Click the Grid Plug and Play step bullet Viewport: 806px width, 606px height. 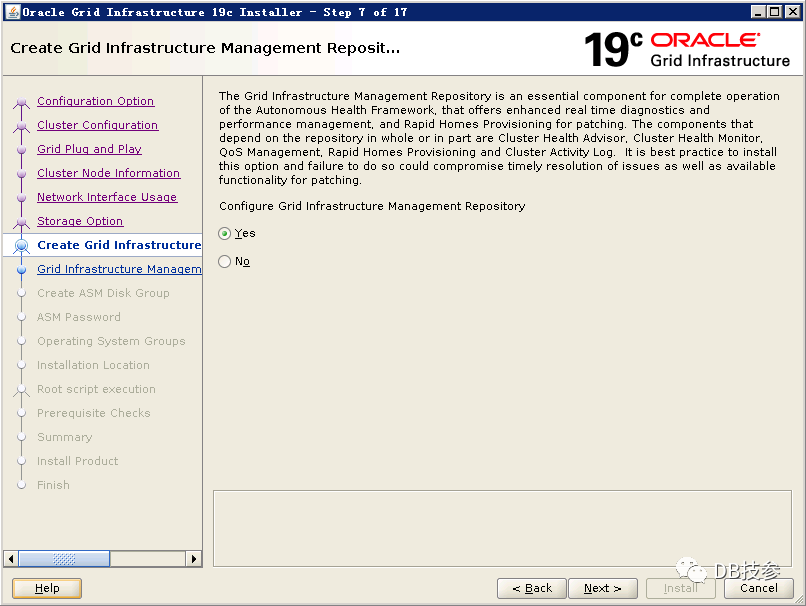[x=22, y=150]
